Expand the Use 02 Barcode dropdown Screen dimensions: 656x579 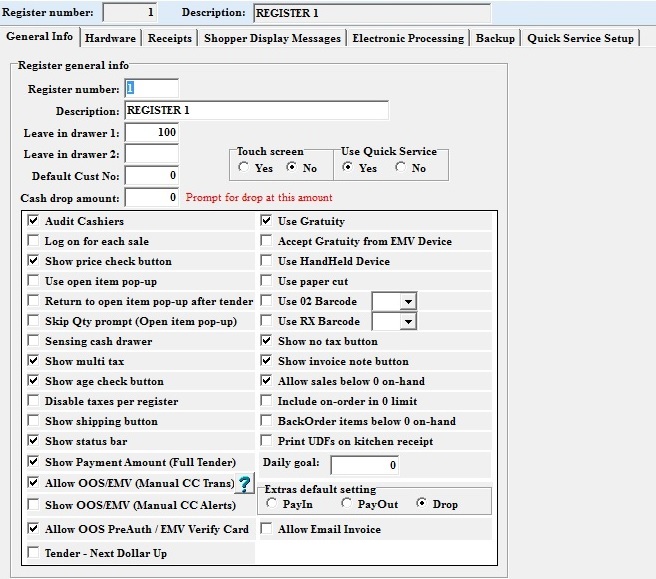click(x=406, y=301)
